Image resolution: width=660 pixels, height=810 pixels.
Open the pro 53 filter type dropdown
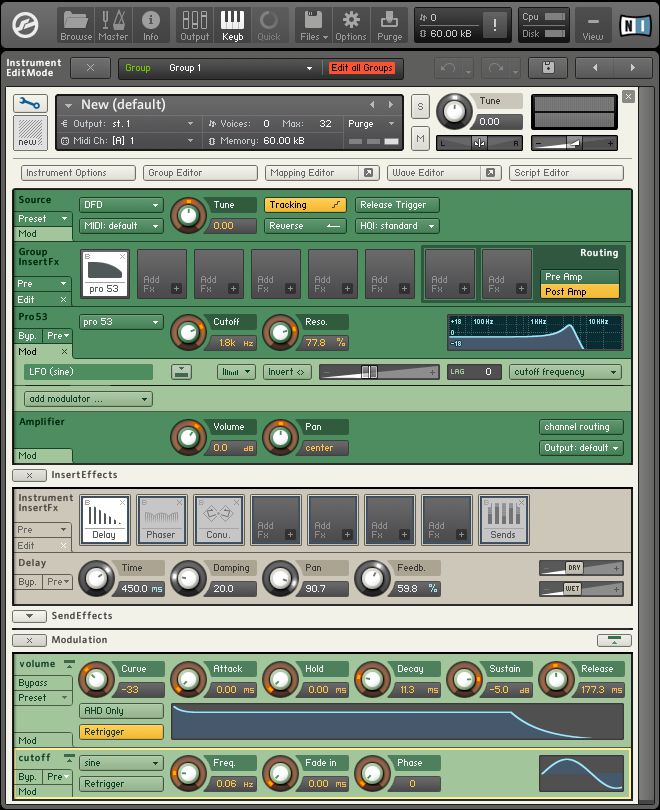coord(121,322)
